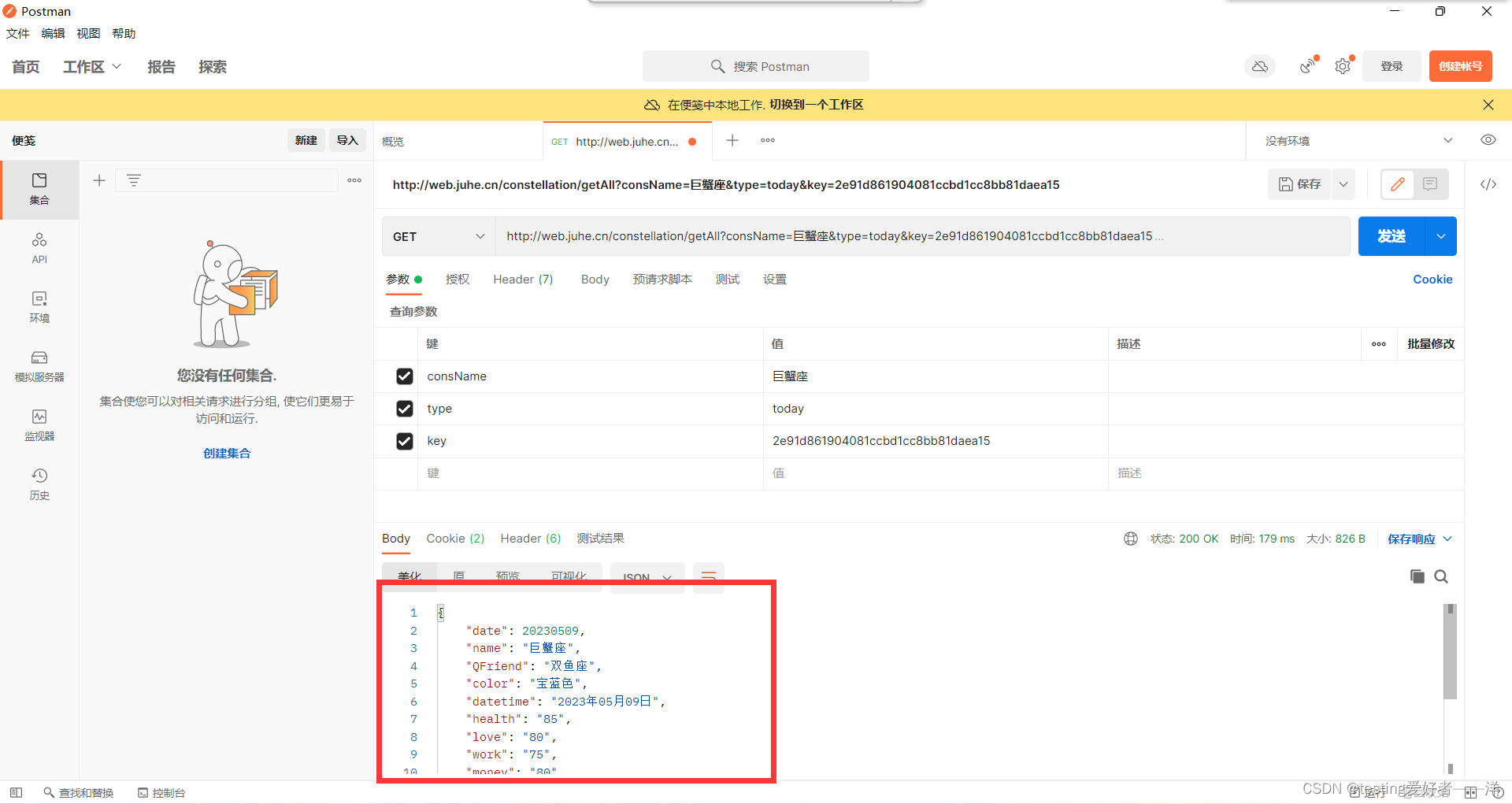Image resolution: width=1512 pixels, height=804 pixels.
Task: Open the 测试结果 response tab
Action: pos(600,539)
